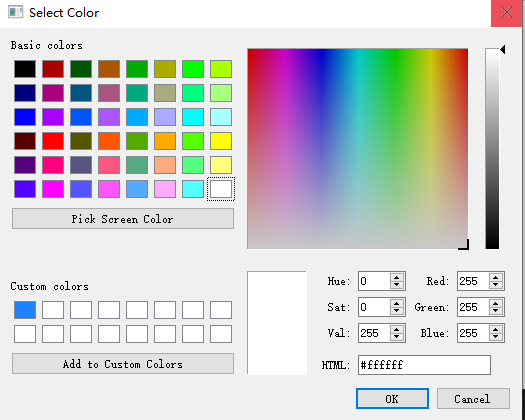
Task: Decrease Val with the down arrow
Action: [x=397, y=337]
